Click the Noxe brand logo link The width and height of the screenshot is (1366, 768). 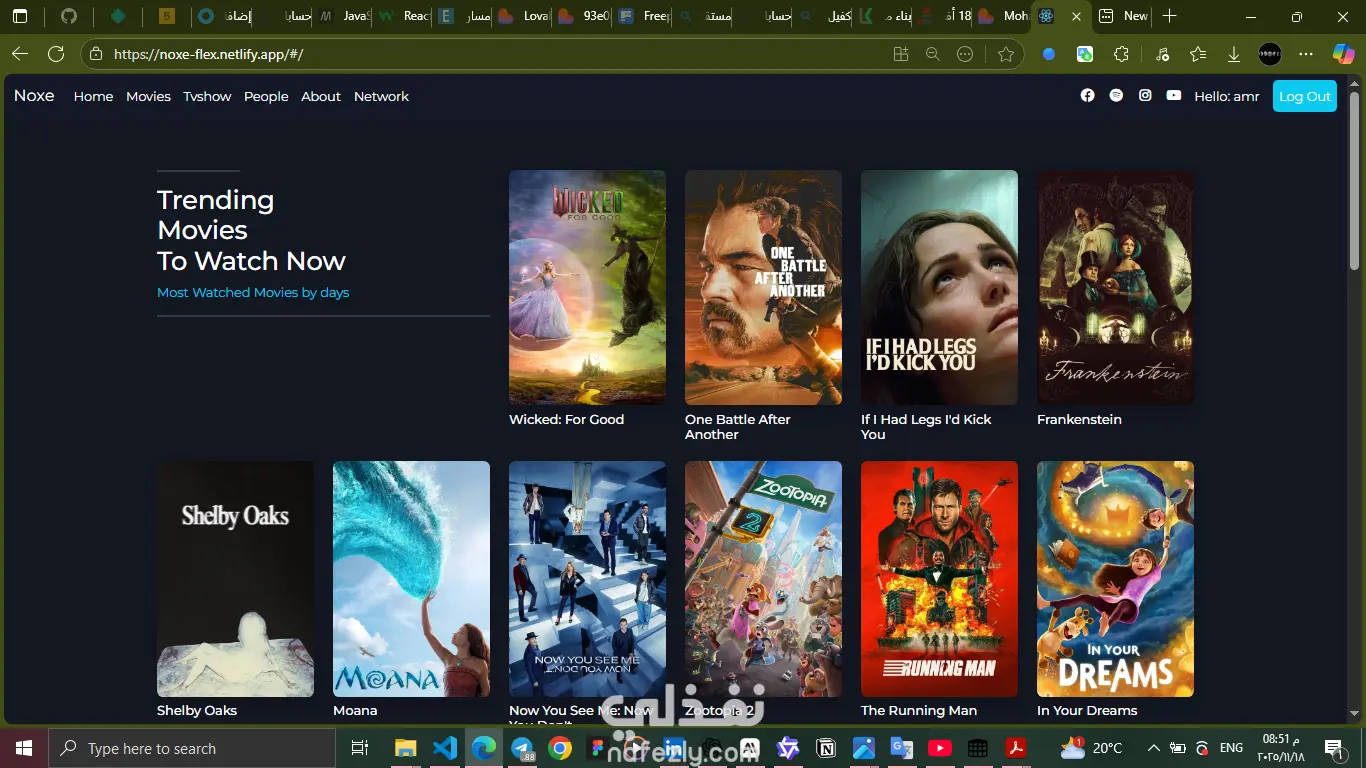point(34,96)
